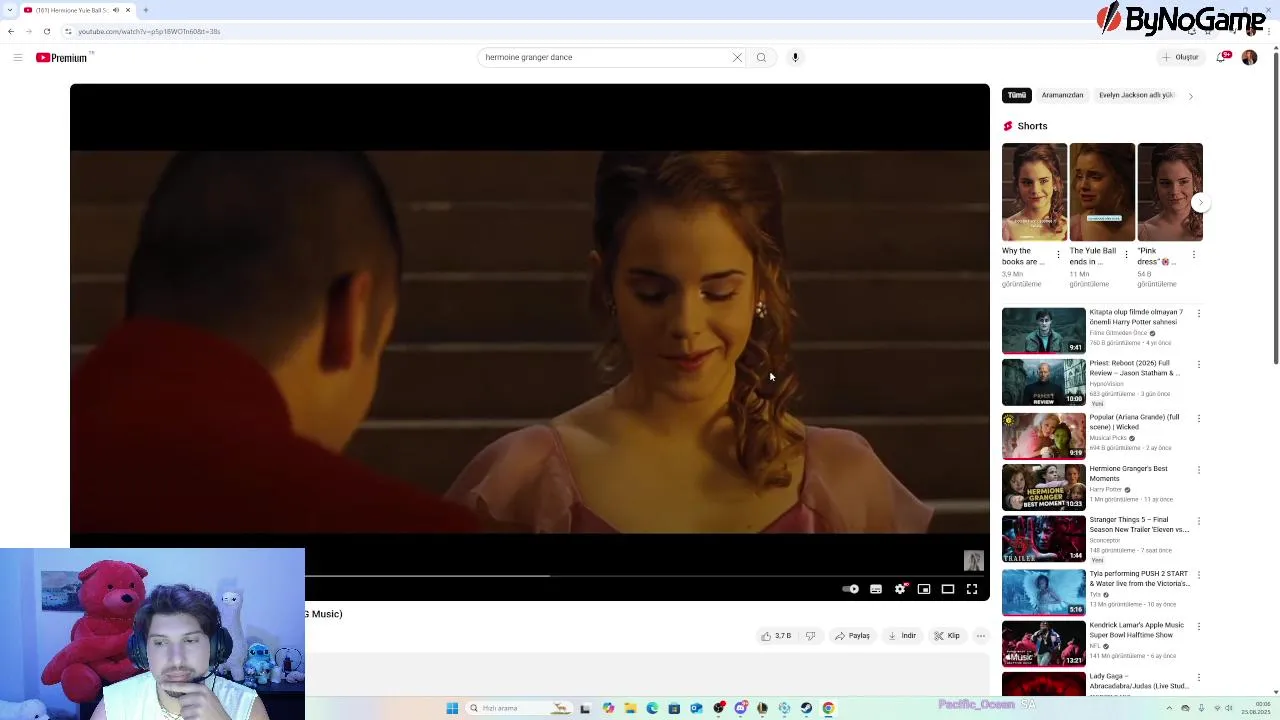Open a new browser tab
This screenshot has width=1280, height=720.
(x=145, y=10)
